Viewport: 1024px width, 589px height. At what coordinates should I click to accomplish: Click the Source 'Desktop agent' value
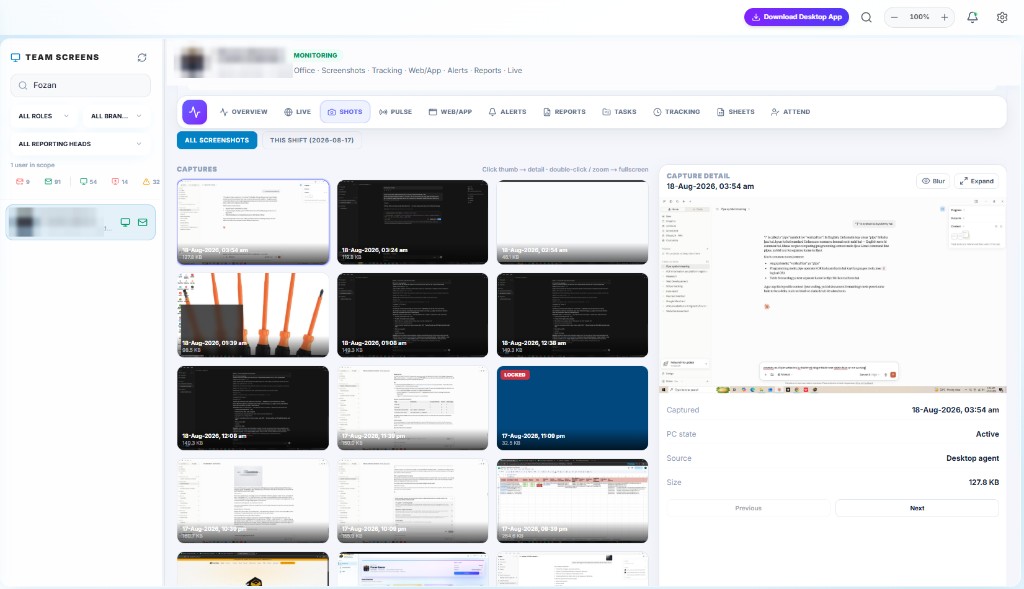[x=972, y=458]
